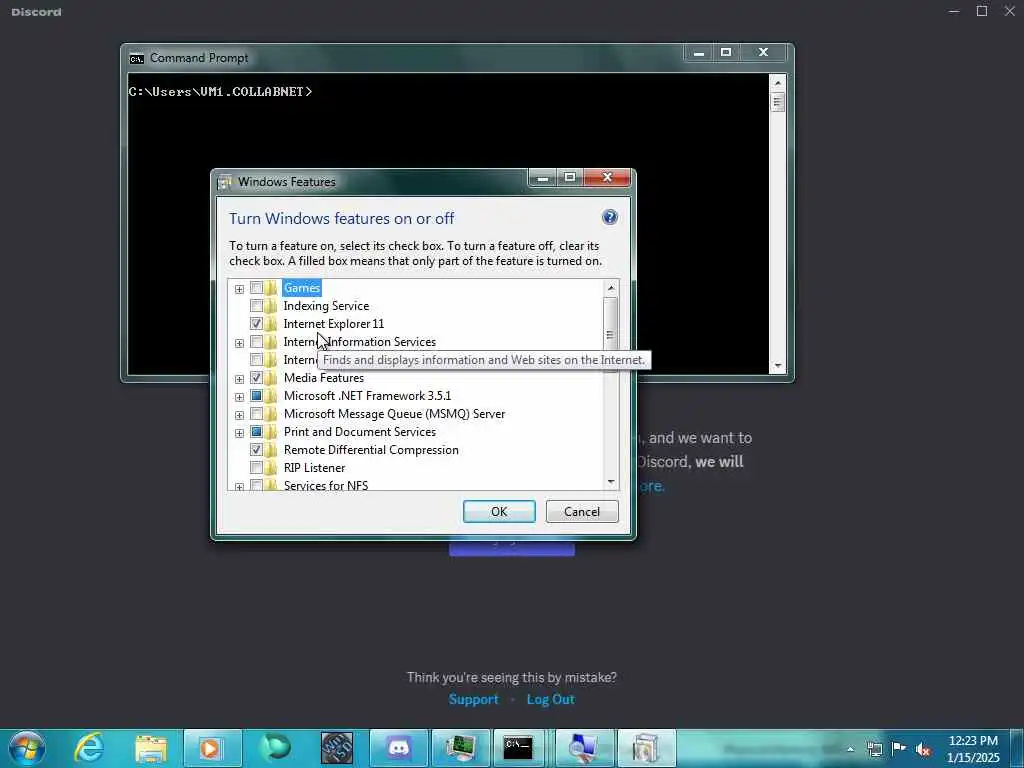
Task: Expand Internet Information Services node
Action: [x=239, y=343]
